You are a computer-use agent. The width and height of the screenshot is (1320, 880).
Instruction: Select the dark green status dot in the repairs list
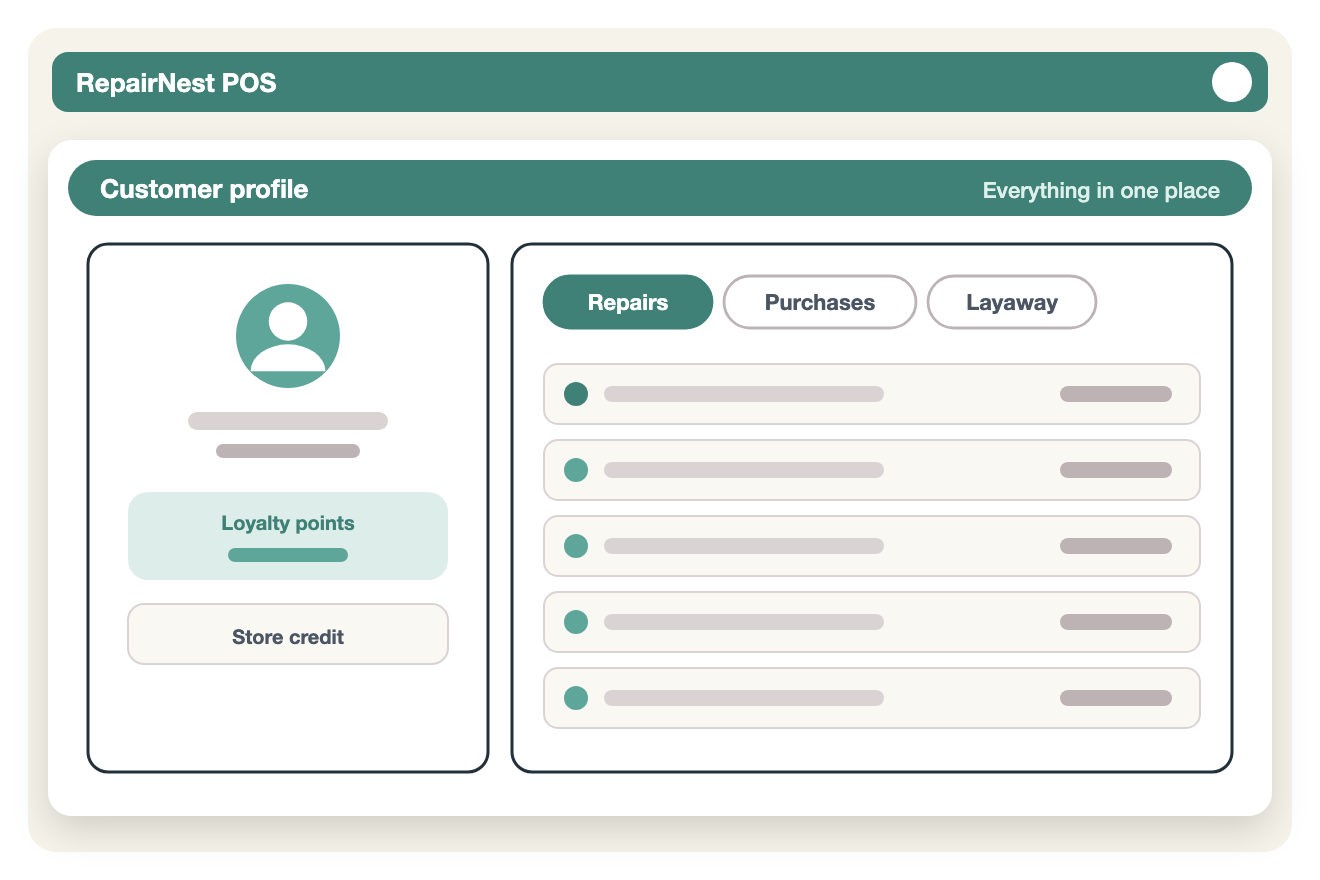576,394
